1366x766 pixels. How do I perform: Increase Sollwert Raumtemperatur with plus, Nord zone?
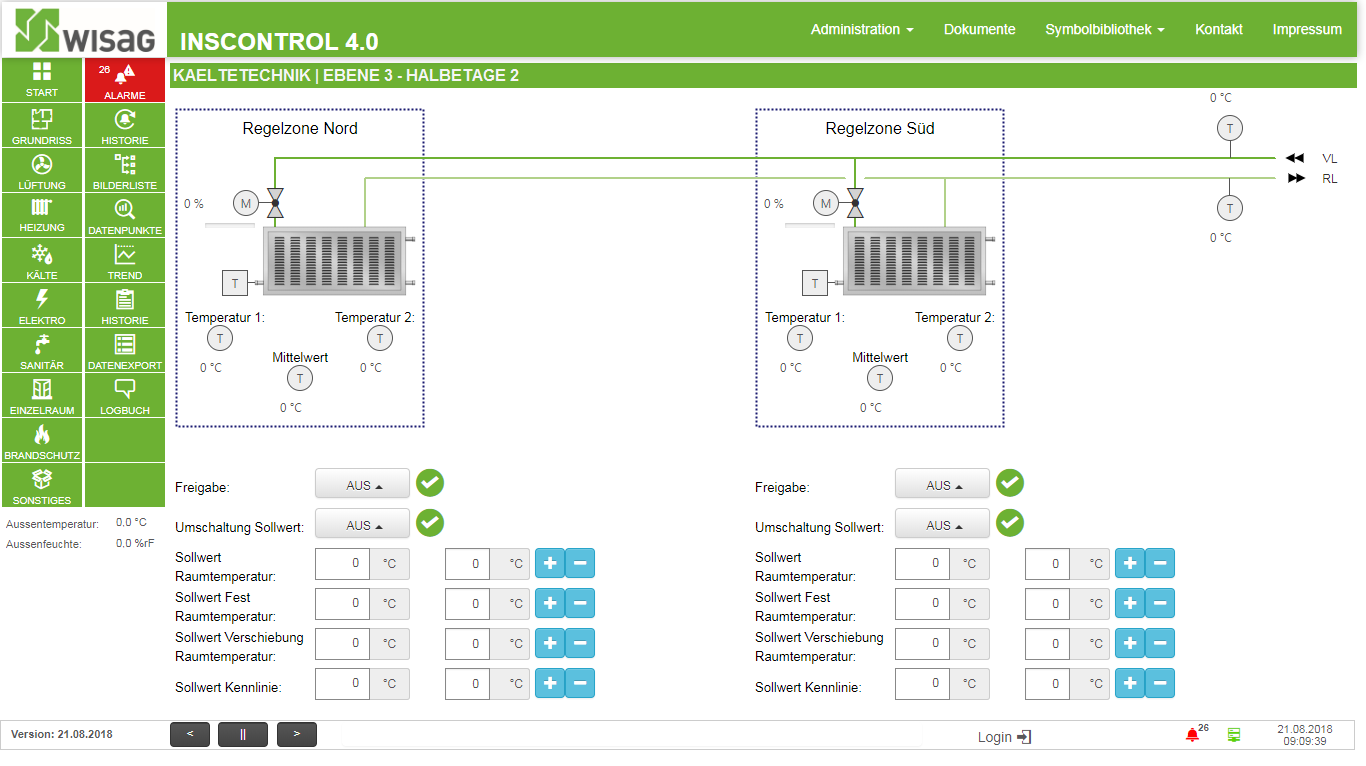(x=550, y=563)
